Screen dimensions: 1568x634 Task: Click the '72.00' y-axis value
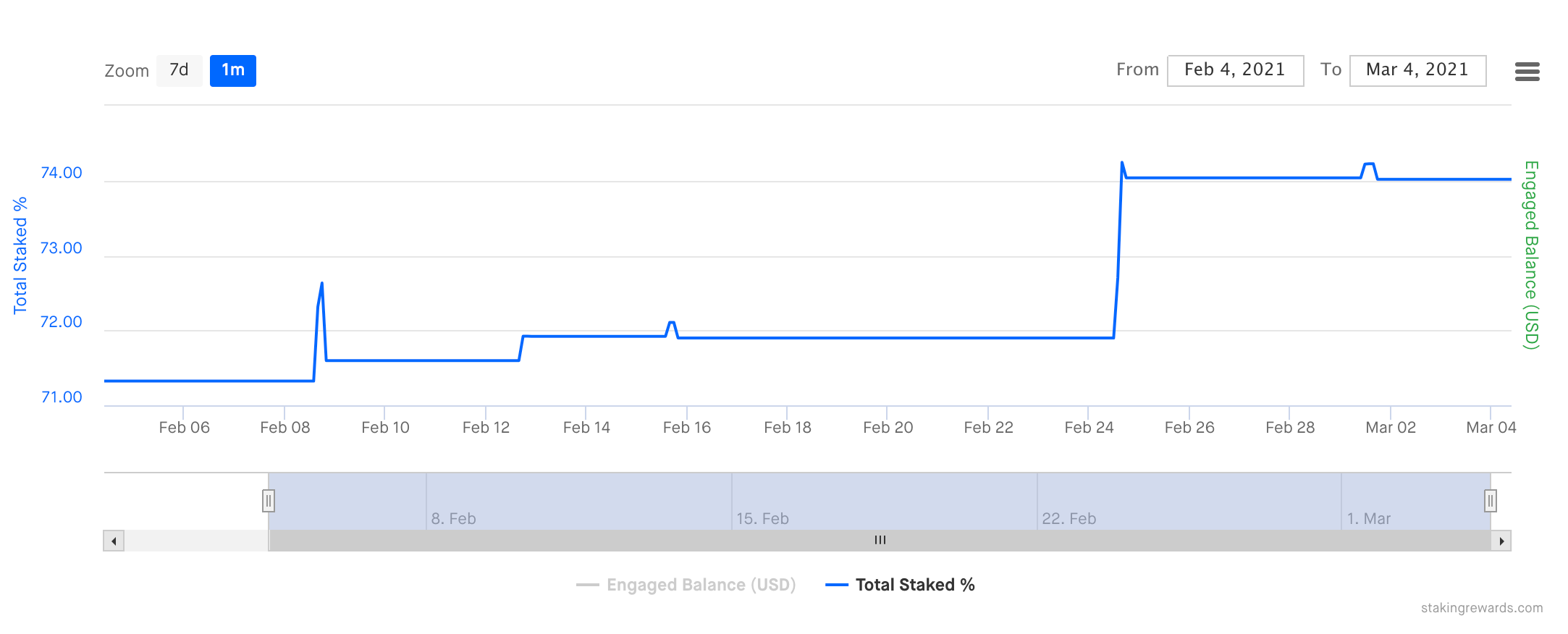(62, 322)
